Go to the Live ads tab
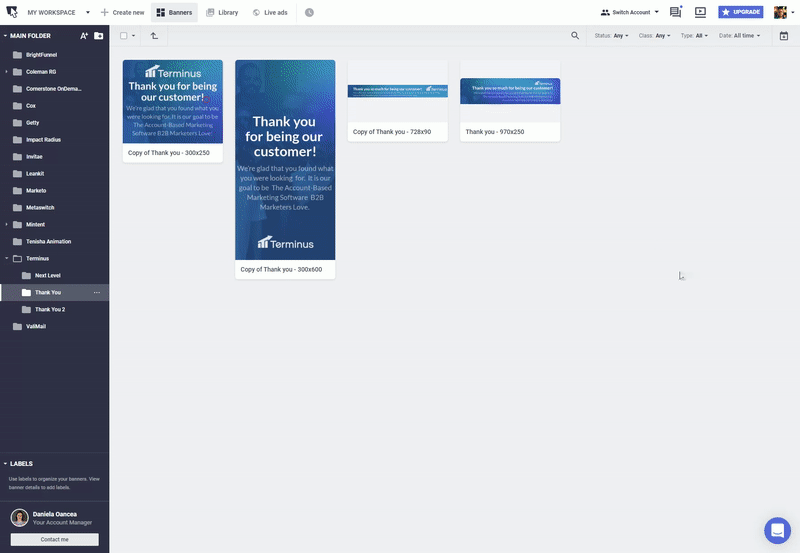 (270, 12)
